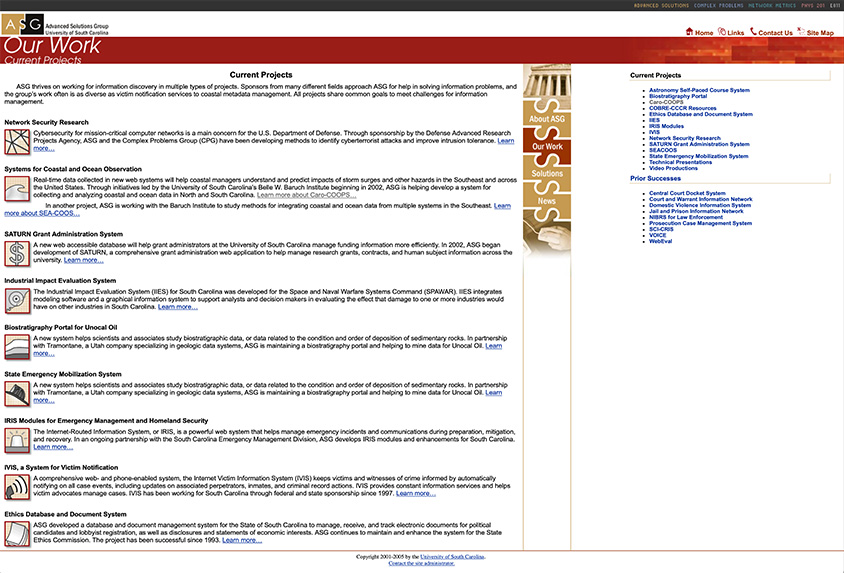The height and width of the screenshot is (573, 844).
Task: Open Ethics Database and Document System sidebar link
Action: point(701,114)
